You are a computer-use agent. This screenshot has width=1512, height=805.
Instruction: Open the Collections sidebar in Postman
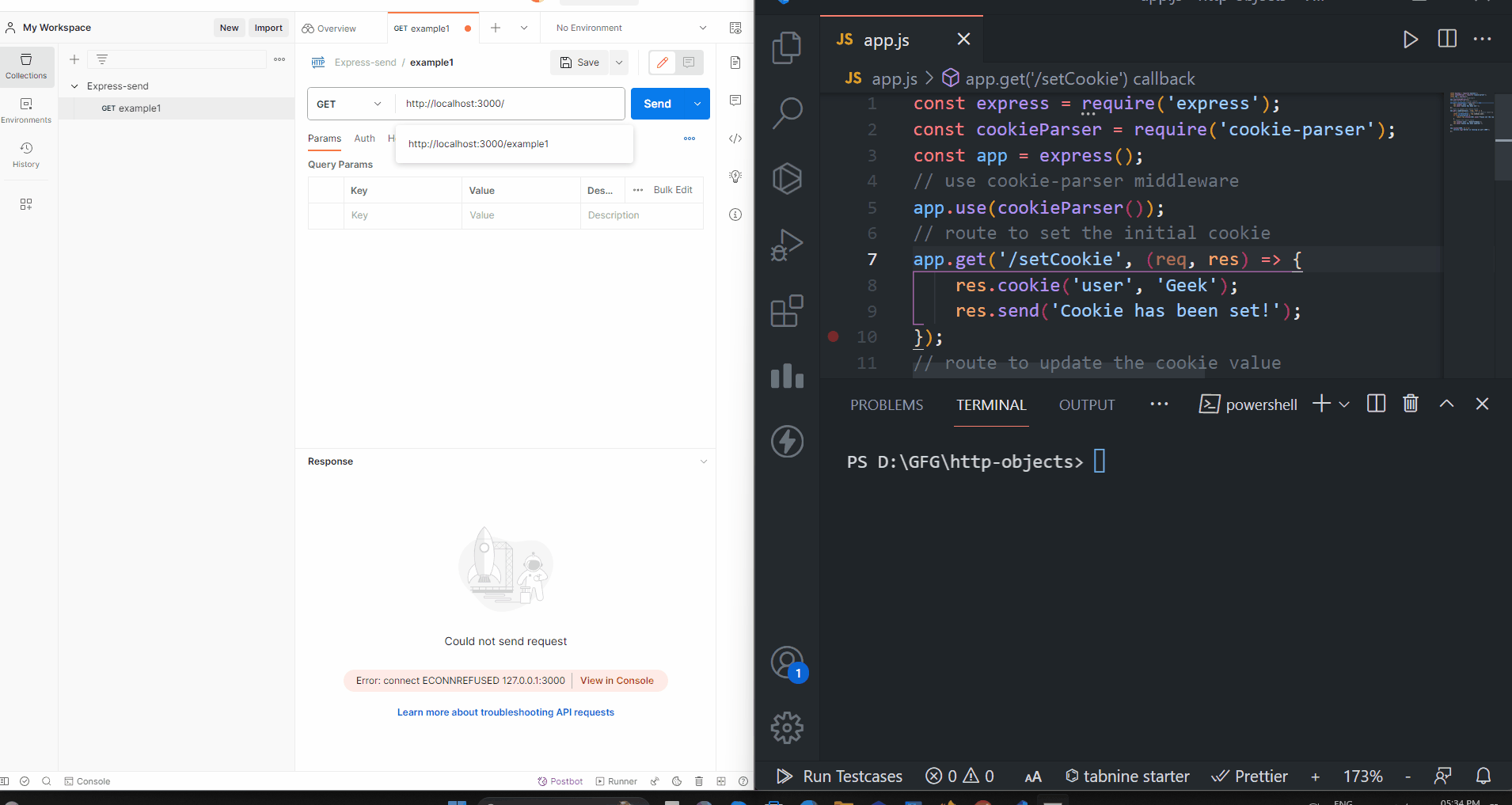pos(26,66)
